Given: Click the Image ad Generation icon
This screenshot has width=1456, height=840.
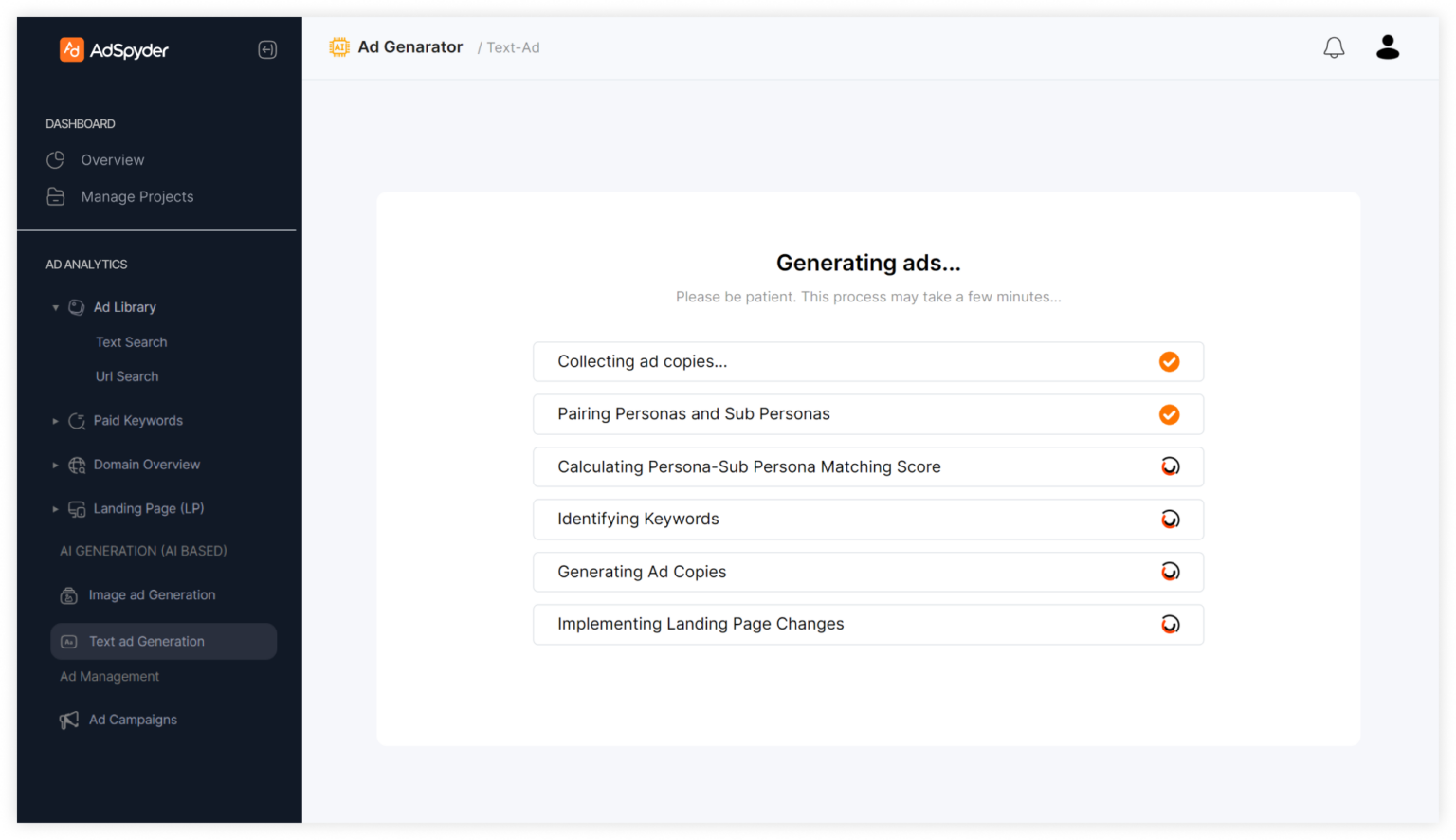Looking at the screenshot, I should (69, 595).
